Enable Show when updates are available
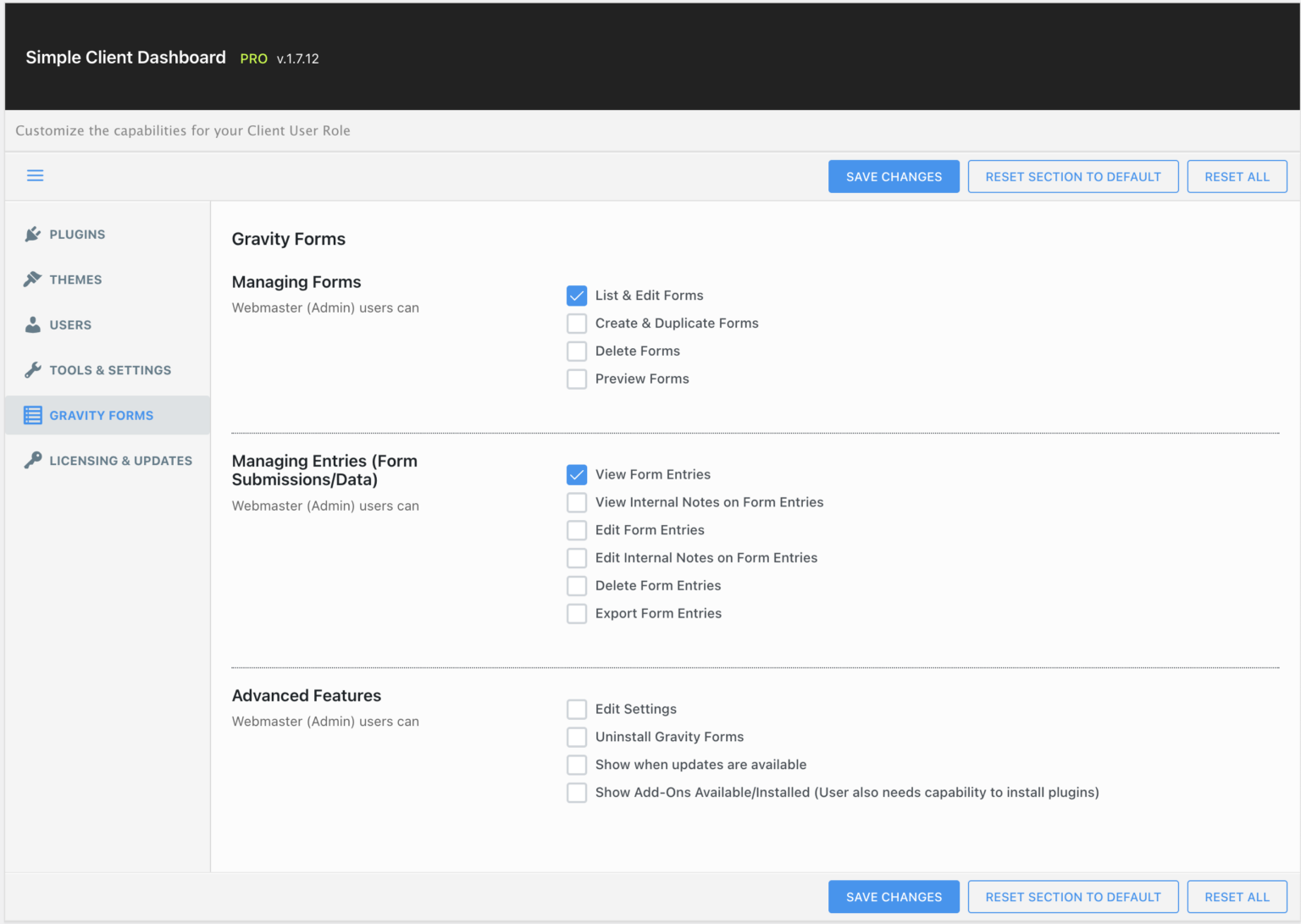1301x924 pixels. coord(577,765)
